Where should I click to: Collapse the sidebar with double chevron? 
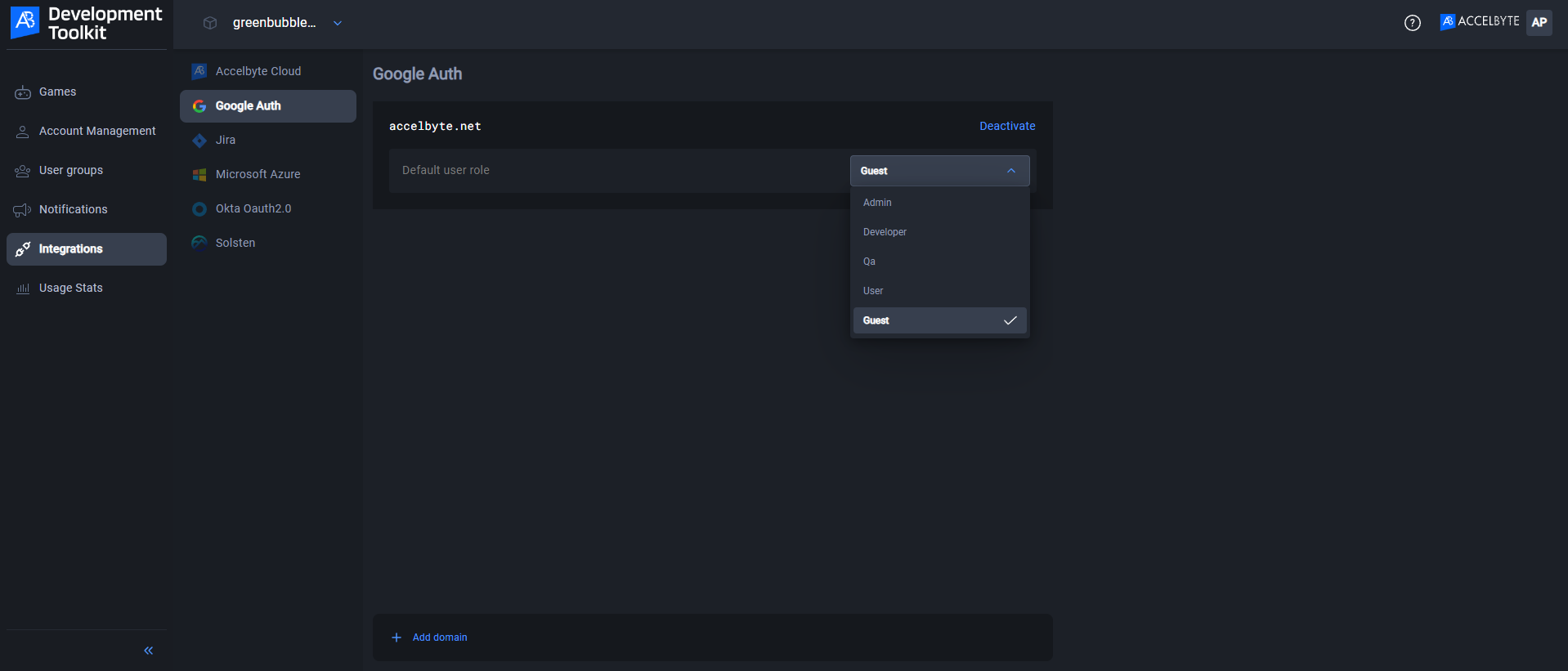tap(149, 651)
